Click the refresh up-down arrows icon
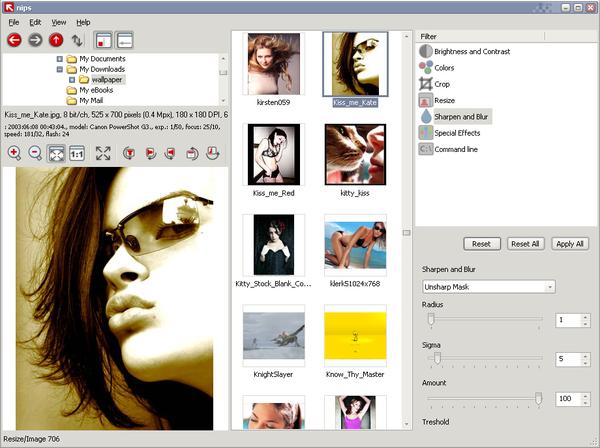The image size is (600, 448). click(x=77, y=40)
